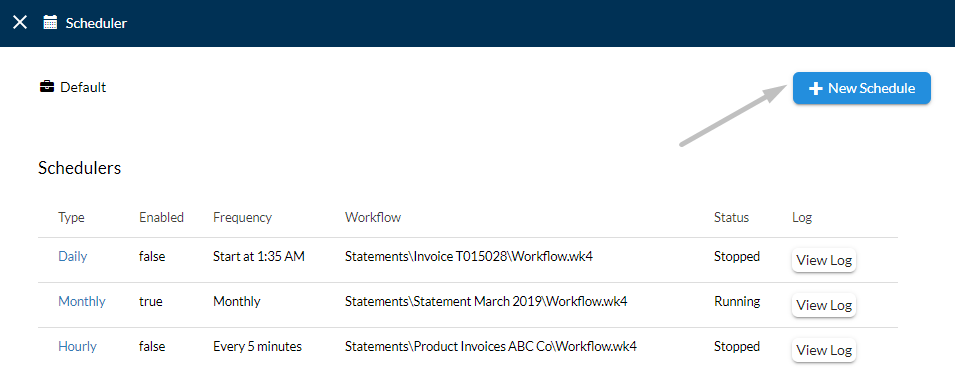
Task: Click the Invoice T015028 workflow path
Action: (469, 257)
